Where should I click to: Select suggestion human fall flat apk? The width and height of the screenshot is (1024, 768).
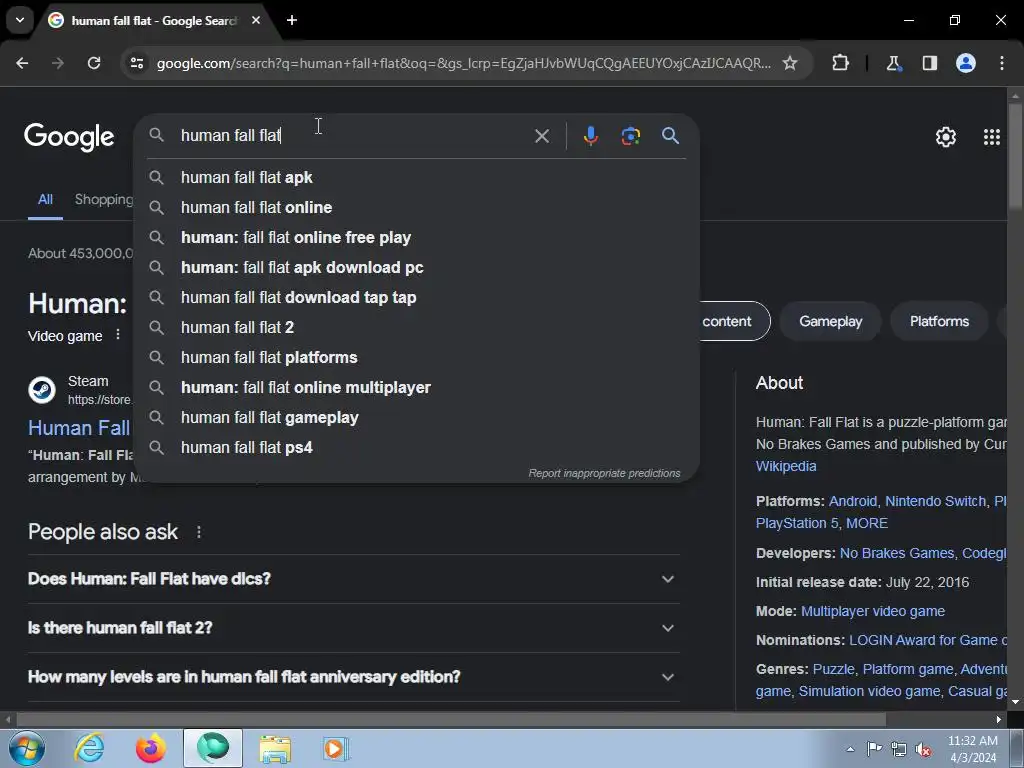tap(417, 178)
